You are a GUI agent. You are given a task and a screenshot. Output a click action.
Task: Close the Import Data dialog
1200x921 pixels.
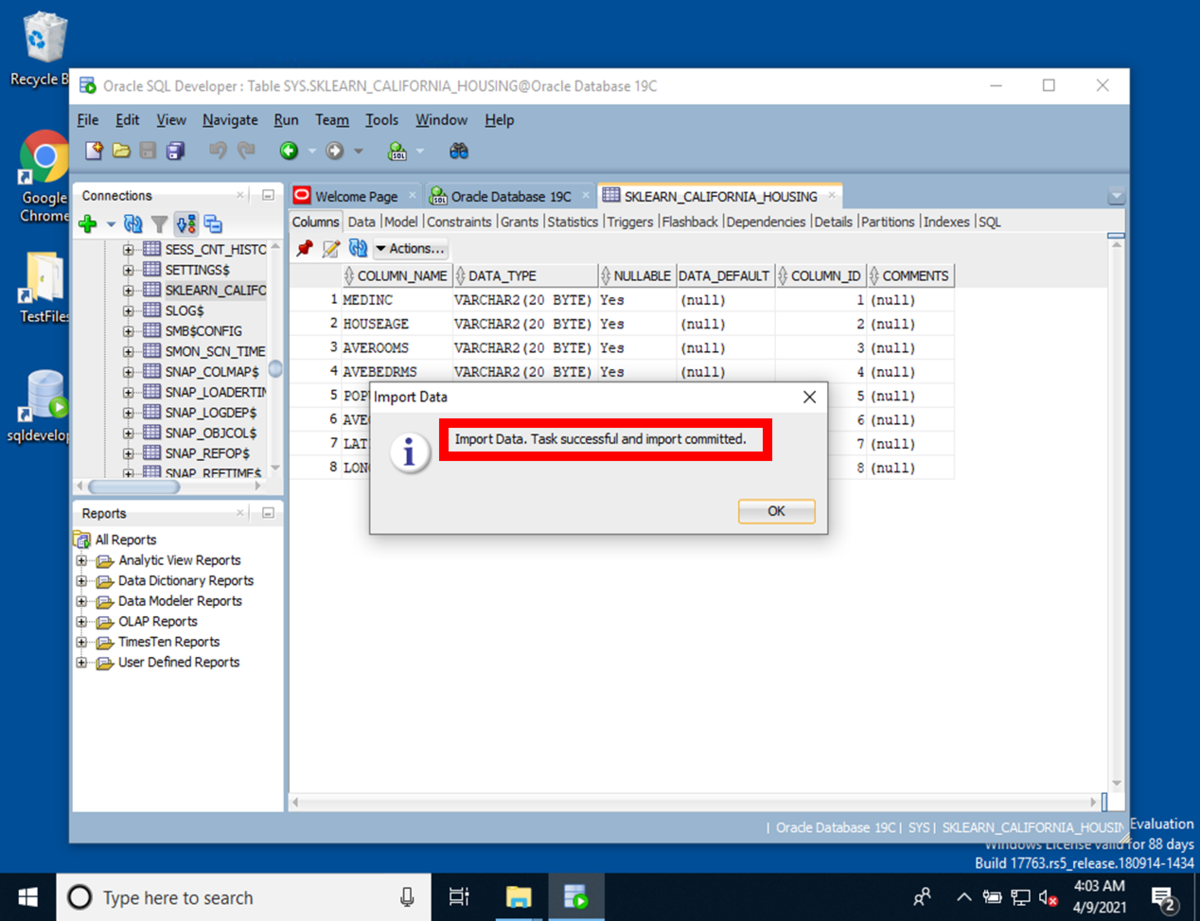click(810, 397)
